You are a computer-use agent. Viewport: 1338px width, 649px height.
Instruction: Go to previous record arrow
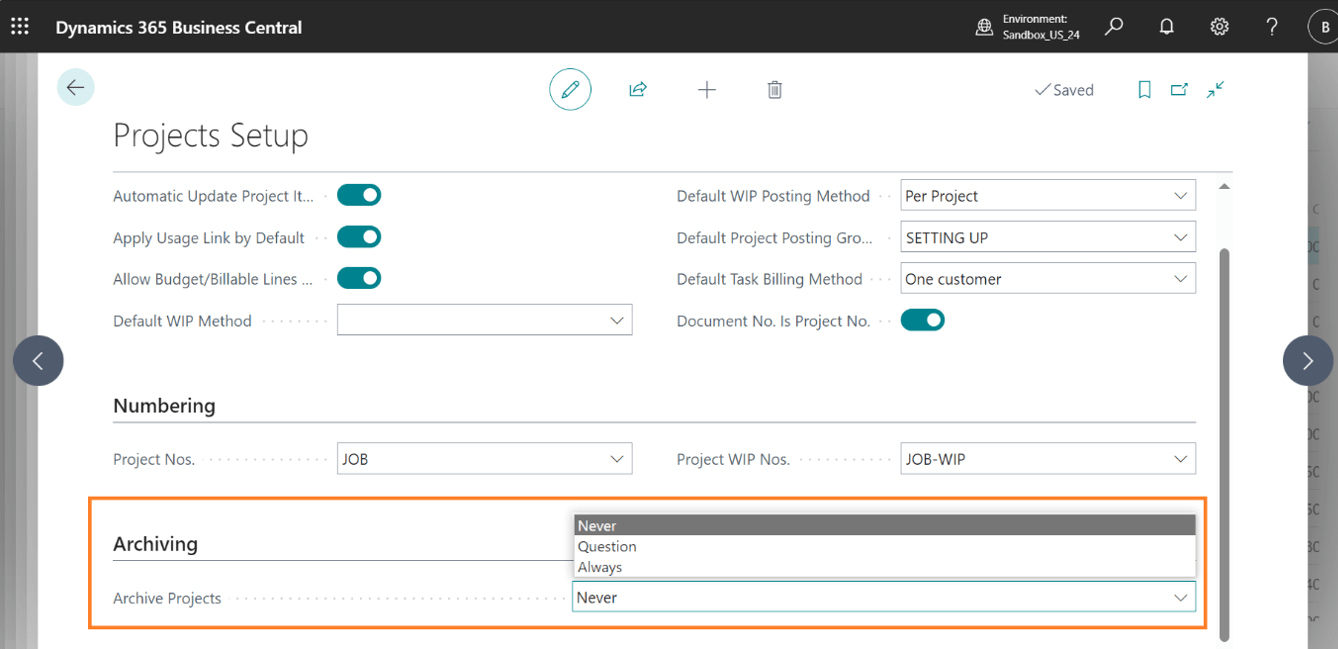click(38, 361)
